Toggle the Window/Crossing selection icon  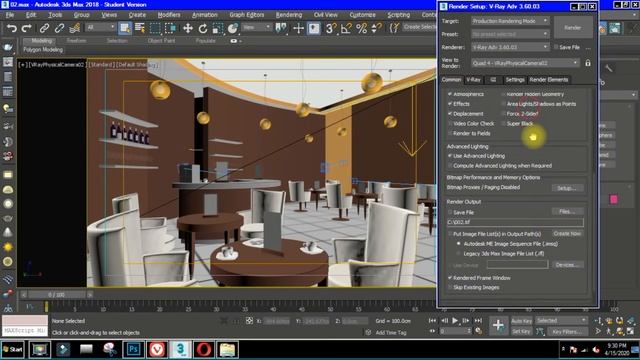point(170,28)
